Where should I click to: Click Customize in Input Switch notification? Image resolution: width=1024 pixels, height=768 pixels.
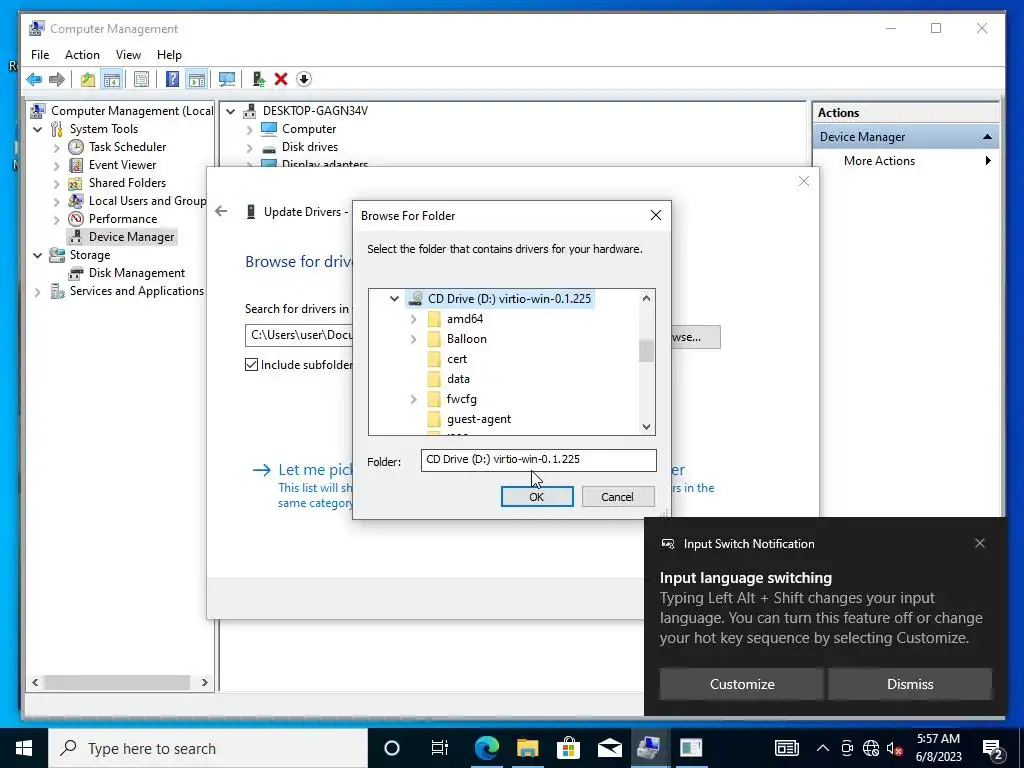pos(742,684)
